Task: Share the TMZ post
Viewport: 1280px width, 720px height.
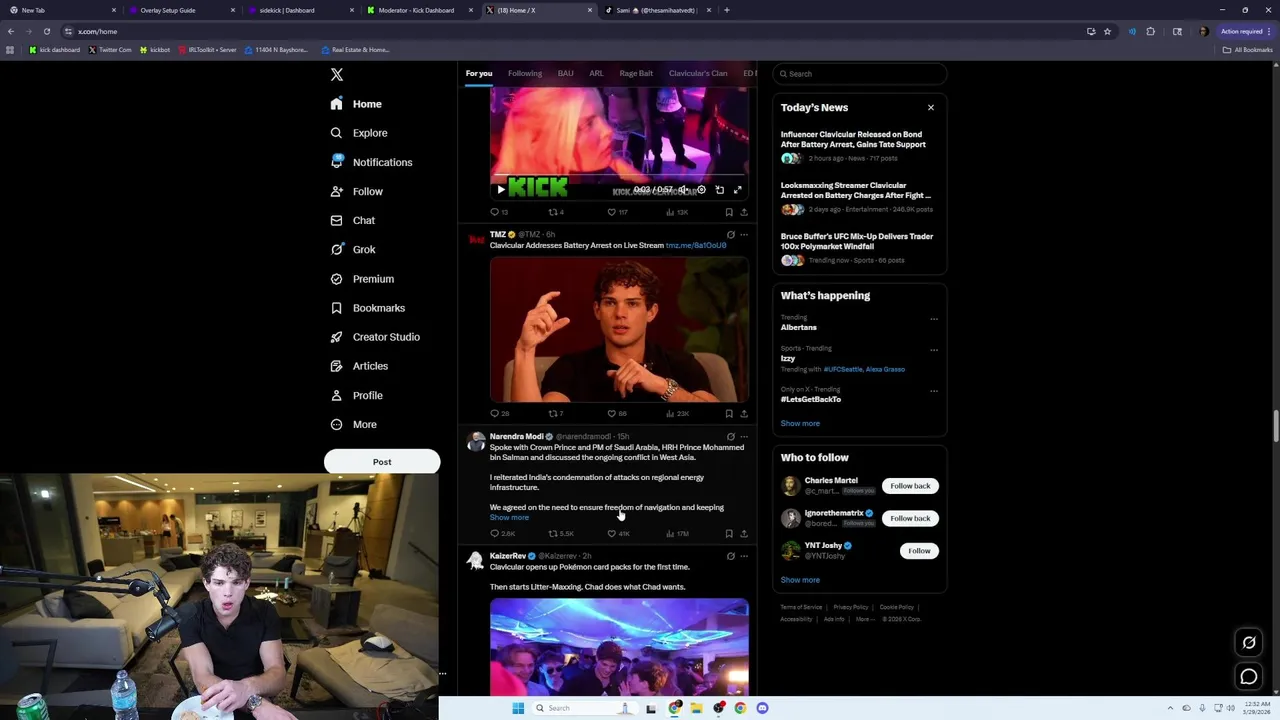Action: [x=743, y=413]
